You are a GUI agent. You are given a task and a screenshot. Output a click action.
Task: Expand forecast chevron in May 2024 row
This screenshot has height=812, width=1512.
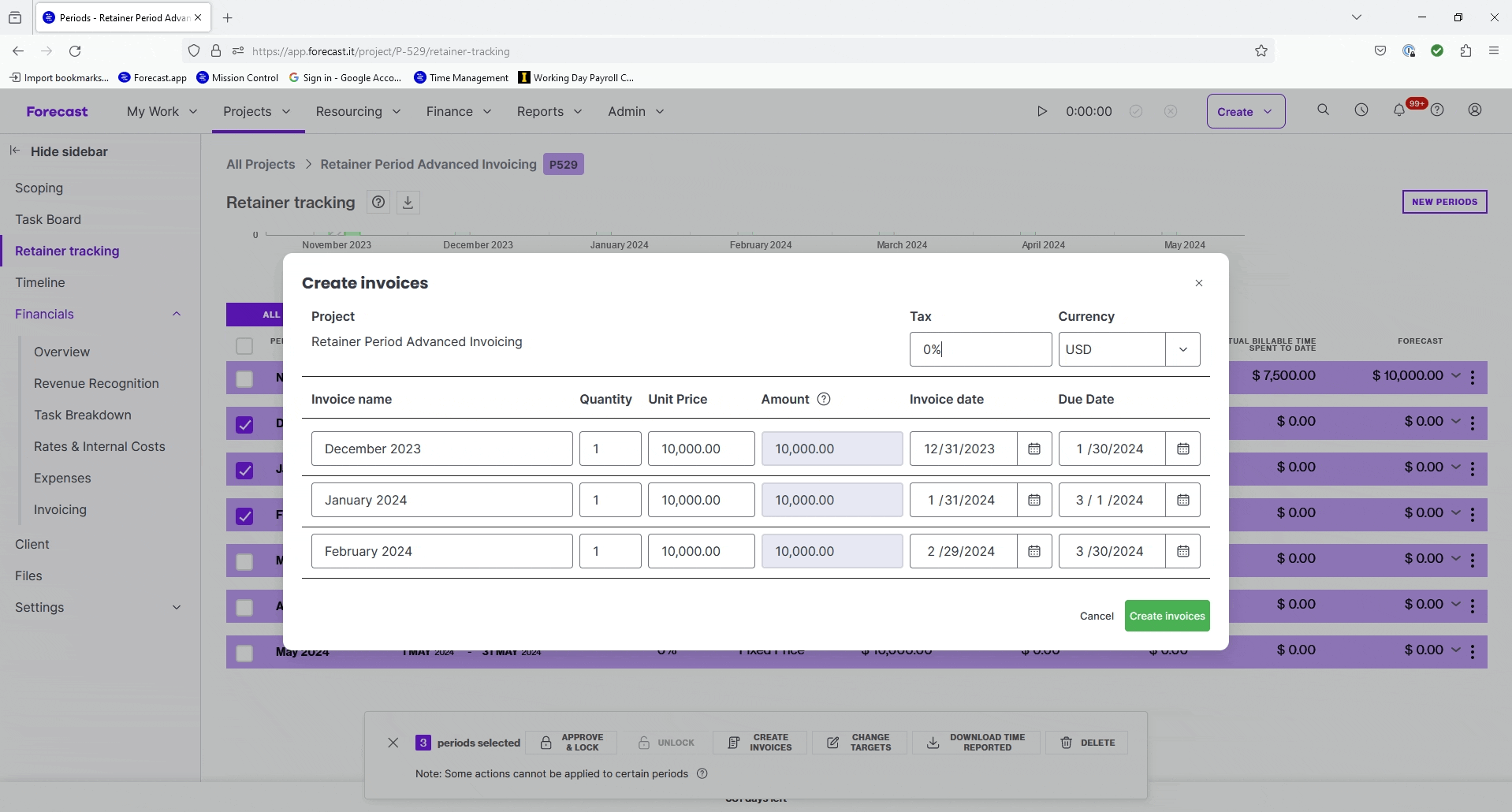click(1456, 650)
